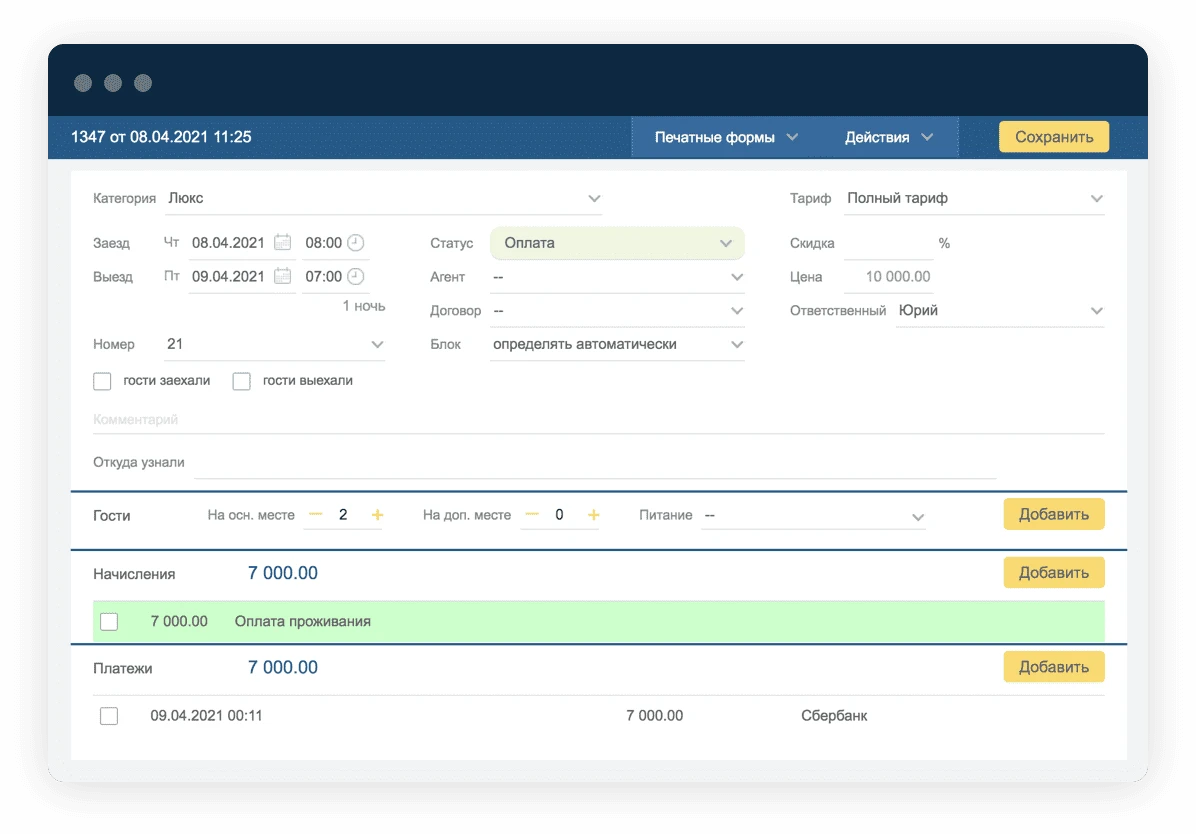This screenshot has height=834, width=1196.
Task: Click the '1 ночь' stay length text
Action: (x=364, y=306)
